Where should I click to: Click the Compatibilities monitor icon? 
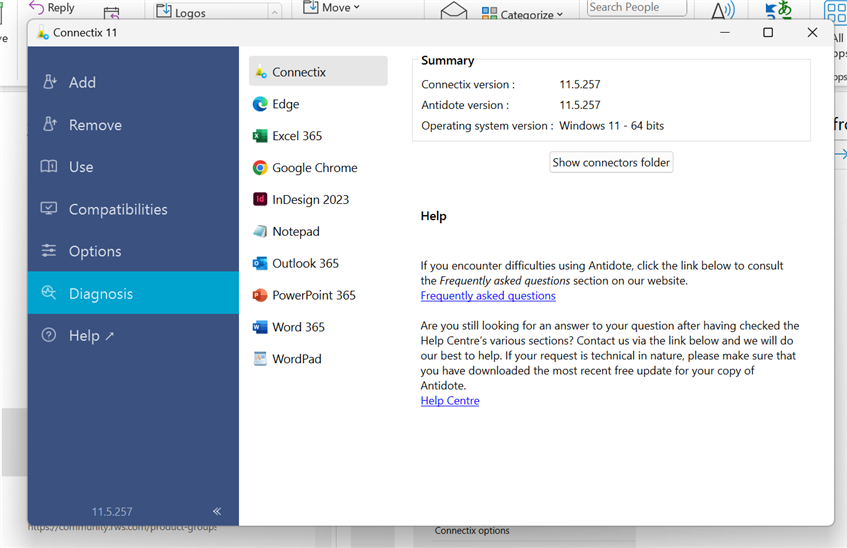tap(49, 209)
